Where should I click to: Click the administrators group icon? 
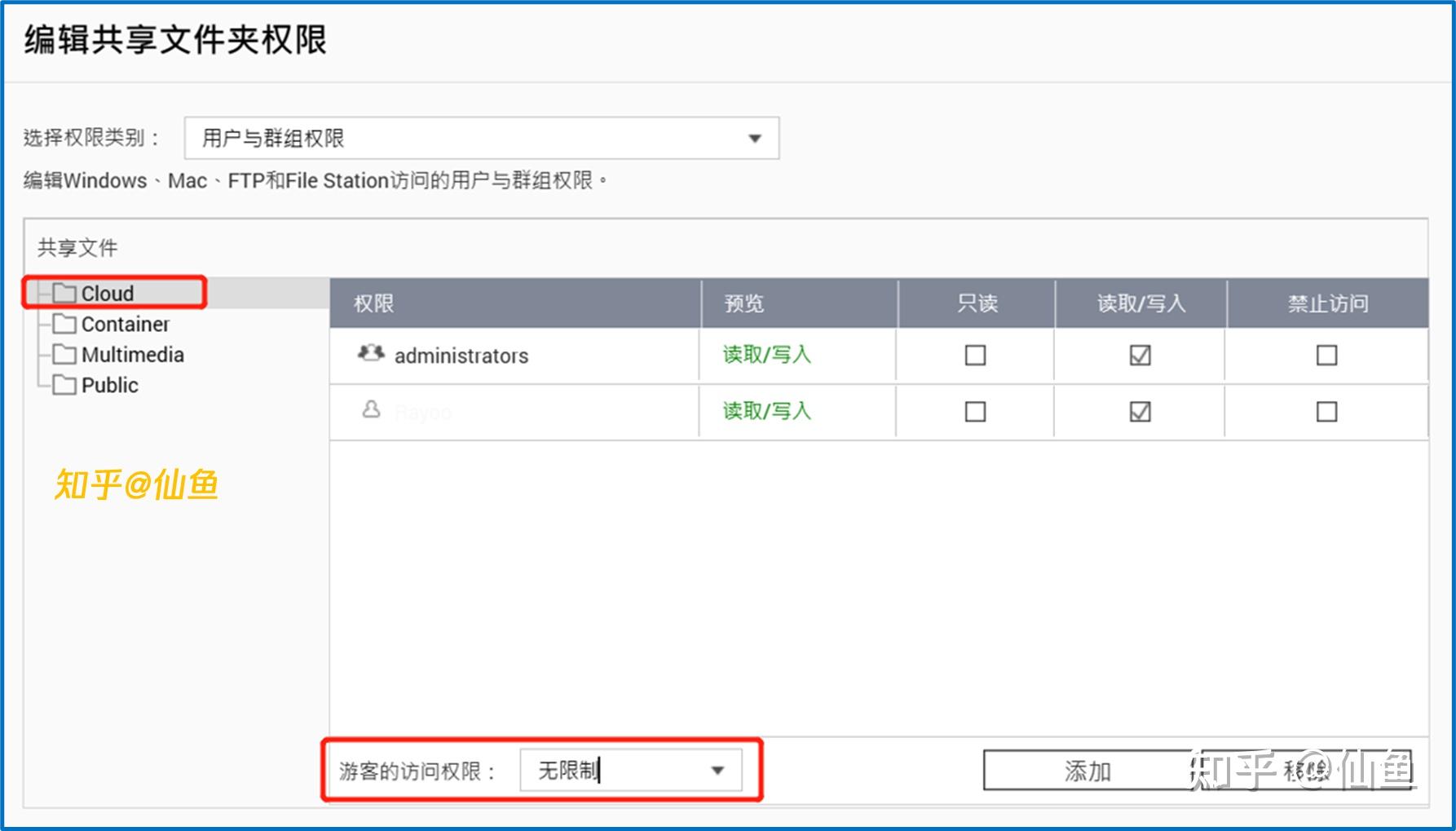point(369,354)
